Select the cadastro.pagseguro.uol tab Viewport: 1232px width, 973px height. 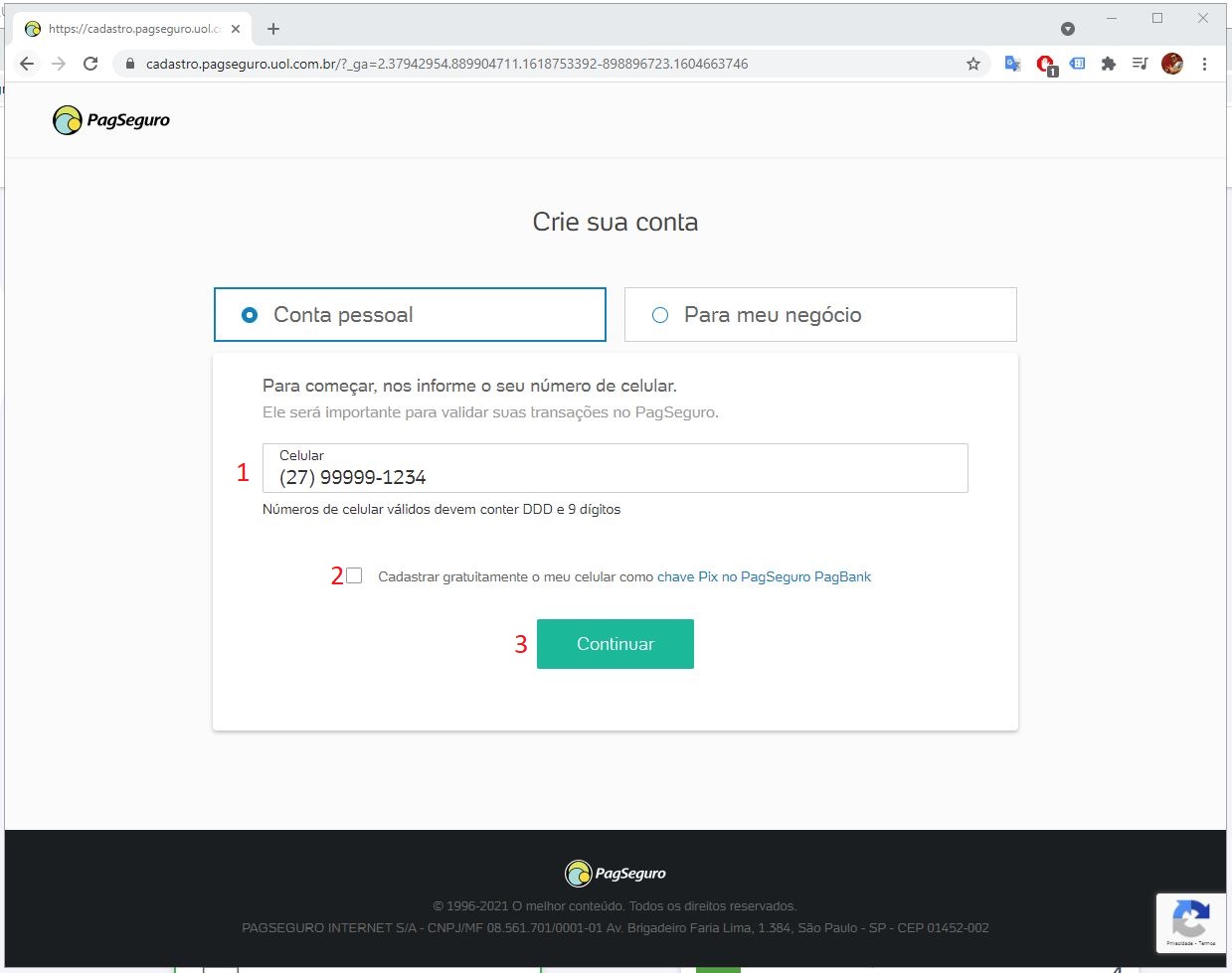tap(132, 29)
